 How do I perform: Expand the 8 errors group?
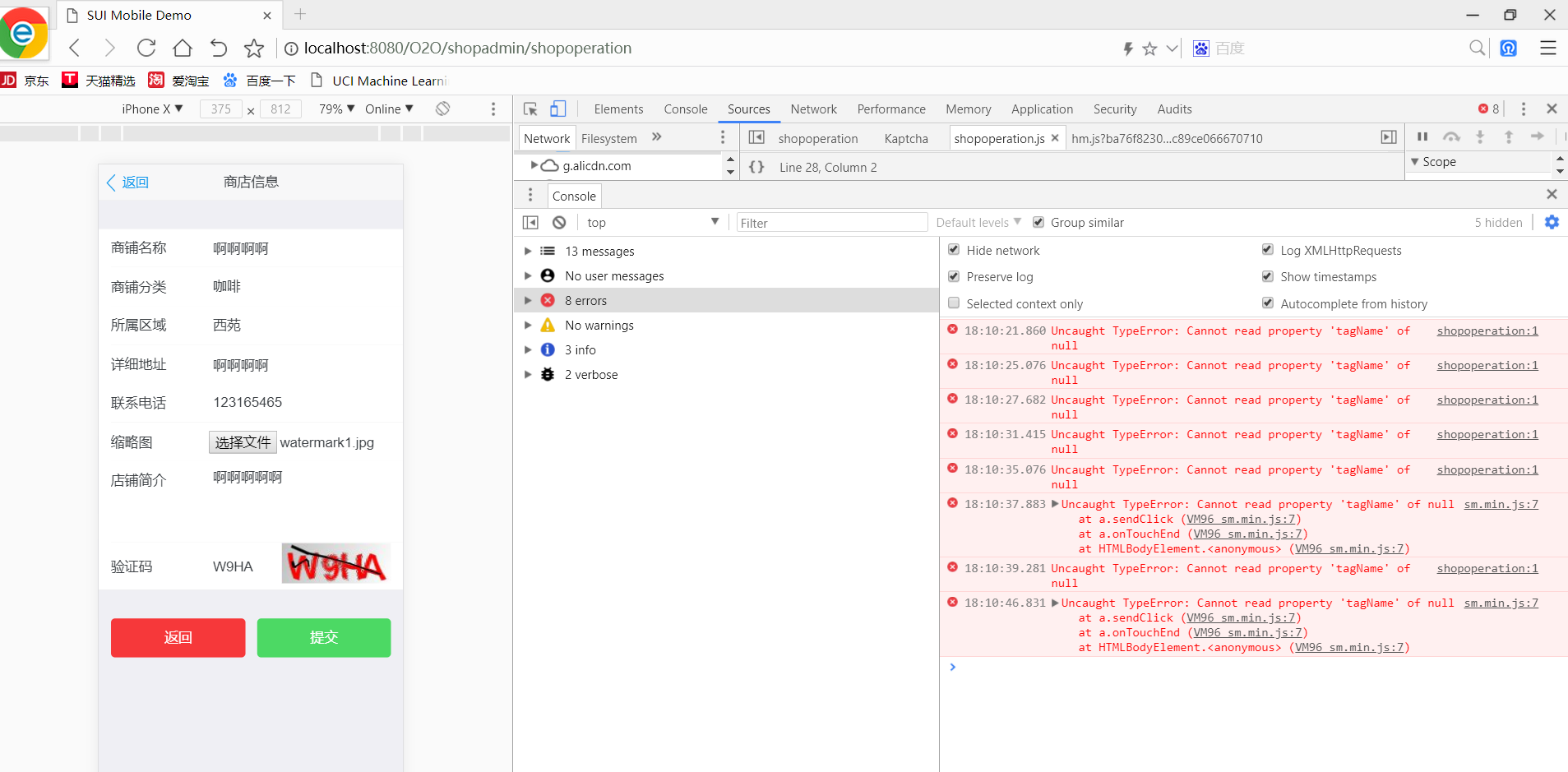coord(528,301)
